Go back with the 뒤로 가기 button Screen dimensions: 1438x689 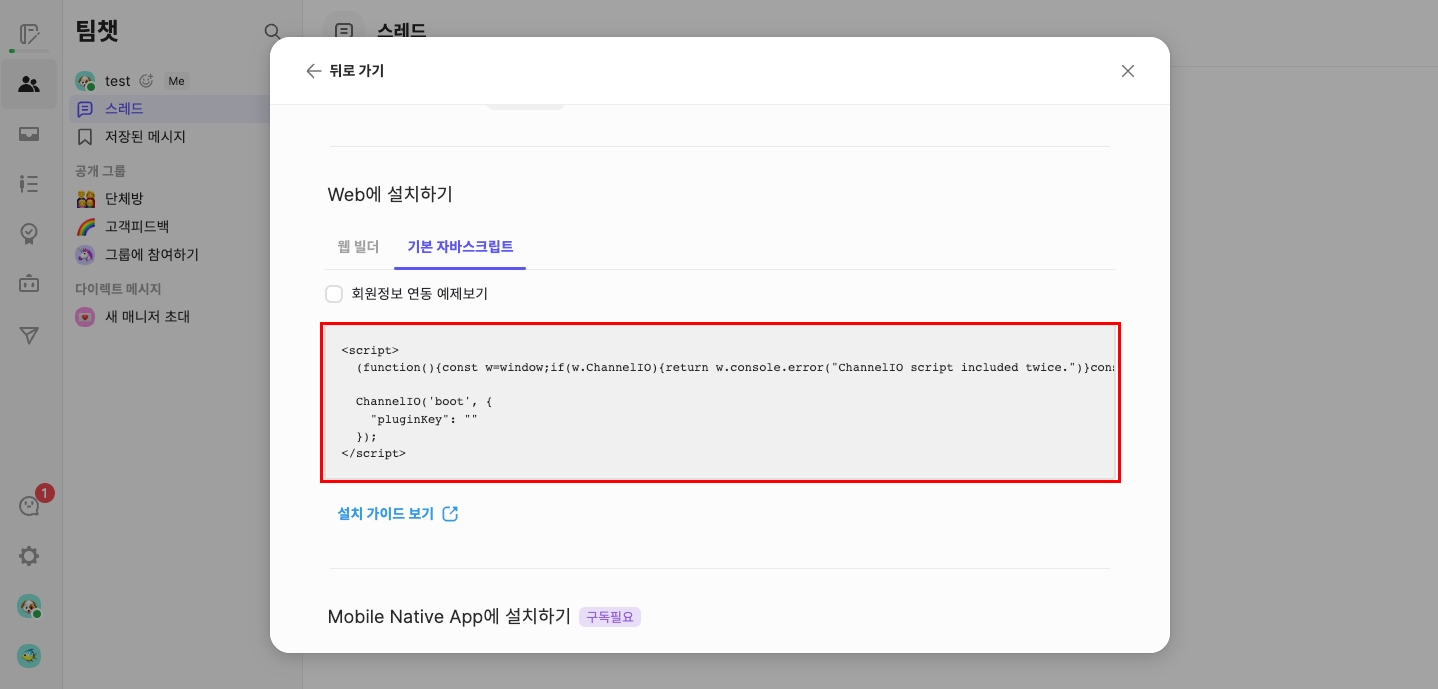[x=345, y=71]
